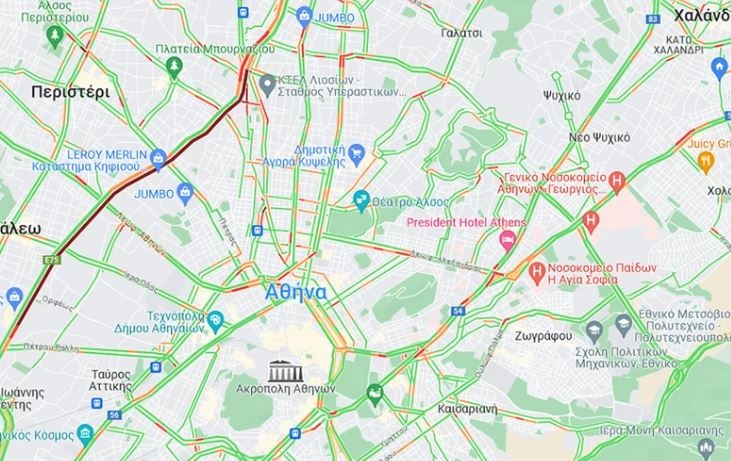Image resolution: width=731 pixels, height=461 pixels.
Task: Select the Τεχνόπολη Δήμου Αθηναίων pin
Action: tap(215, 322)
